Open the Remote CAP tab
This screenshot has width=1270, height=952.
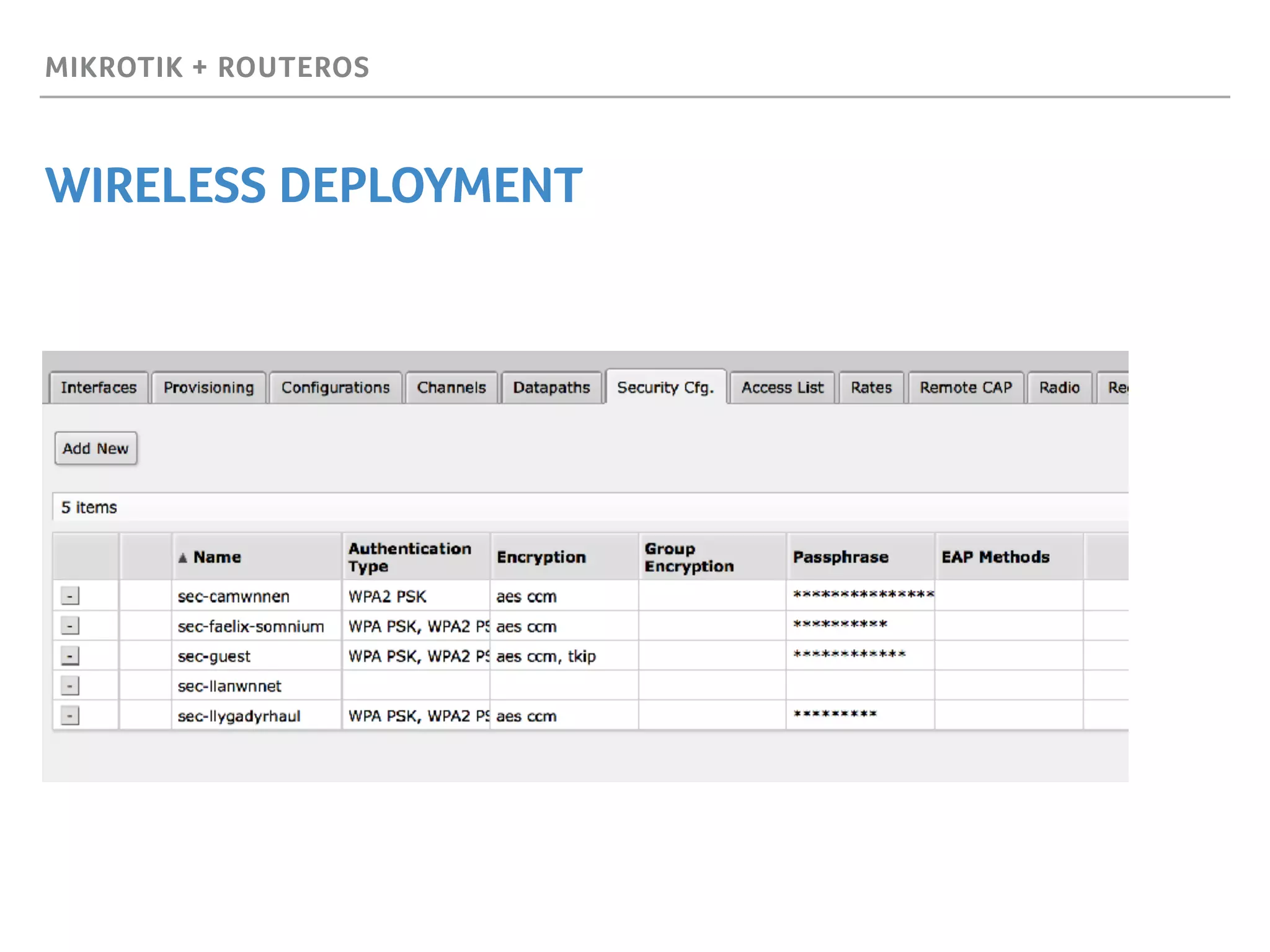coord(966,387)
